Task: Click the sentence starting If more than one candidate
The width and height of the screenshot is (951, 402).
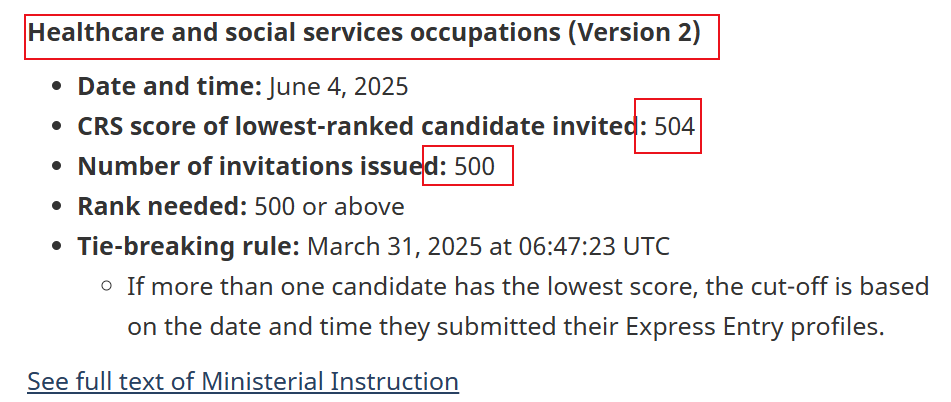Action: click(x=528, y=306)
